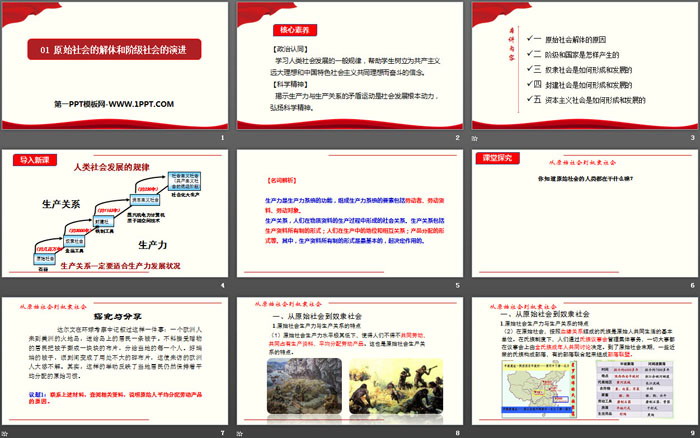Click slide number 6 label

[692, 285]
